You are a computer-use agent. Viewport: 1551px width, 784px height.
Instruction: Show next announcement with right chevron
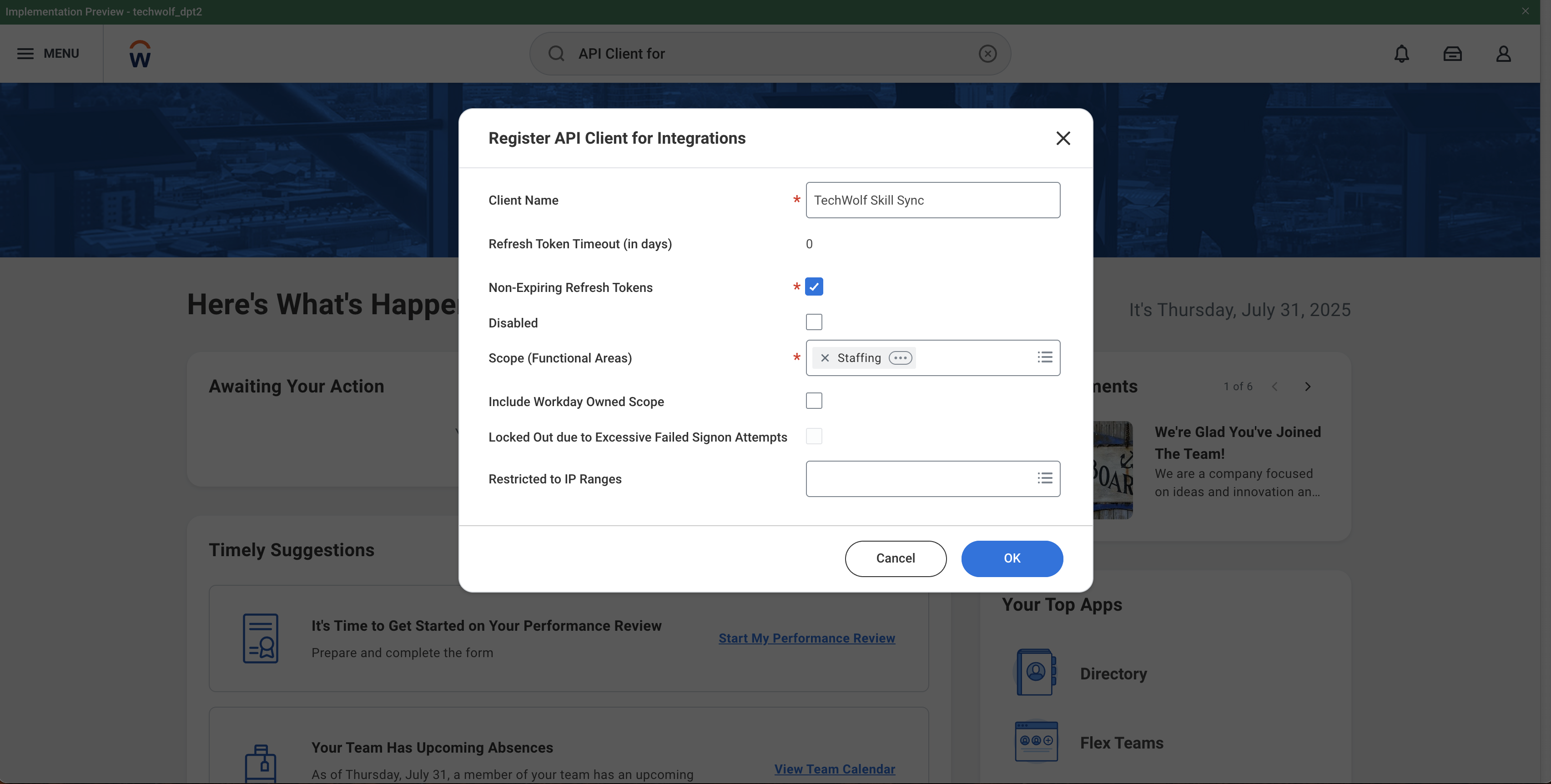coord(1308,386)
